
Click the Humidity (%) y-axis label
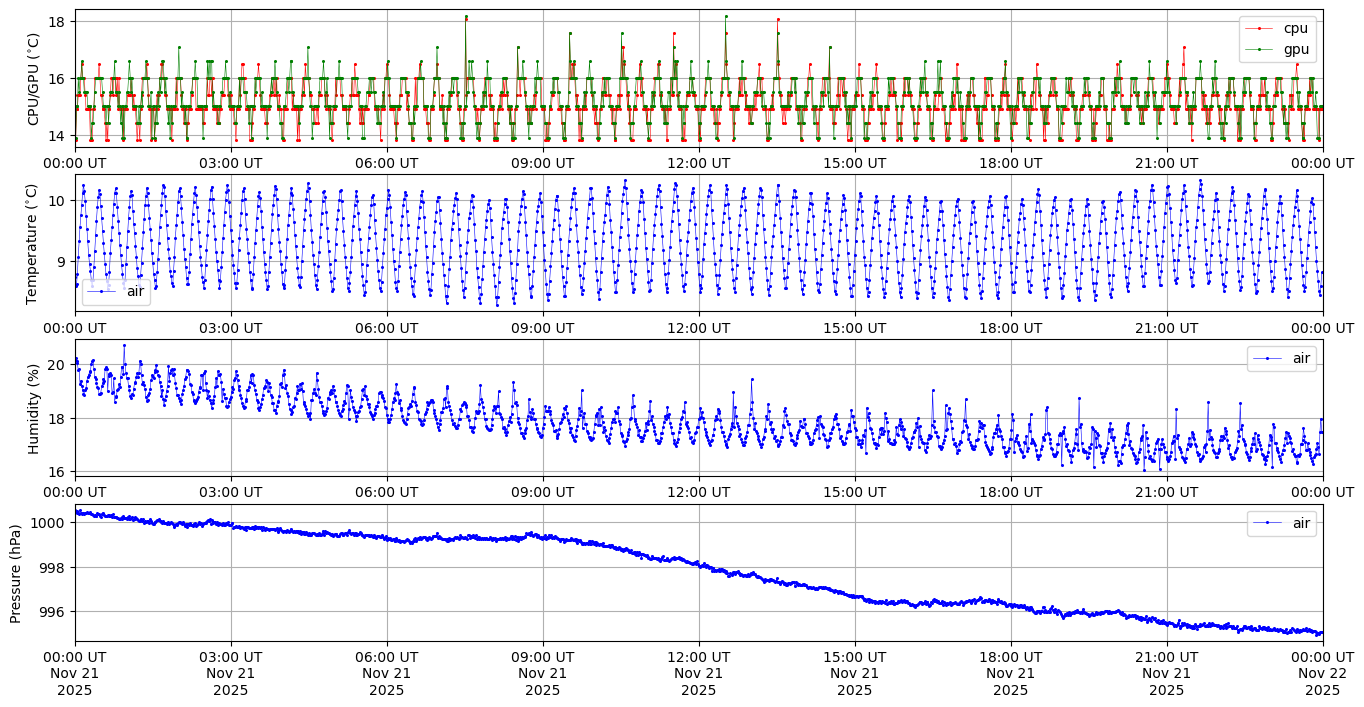click(x=33, y=408)
